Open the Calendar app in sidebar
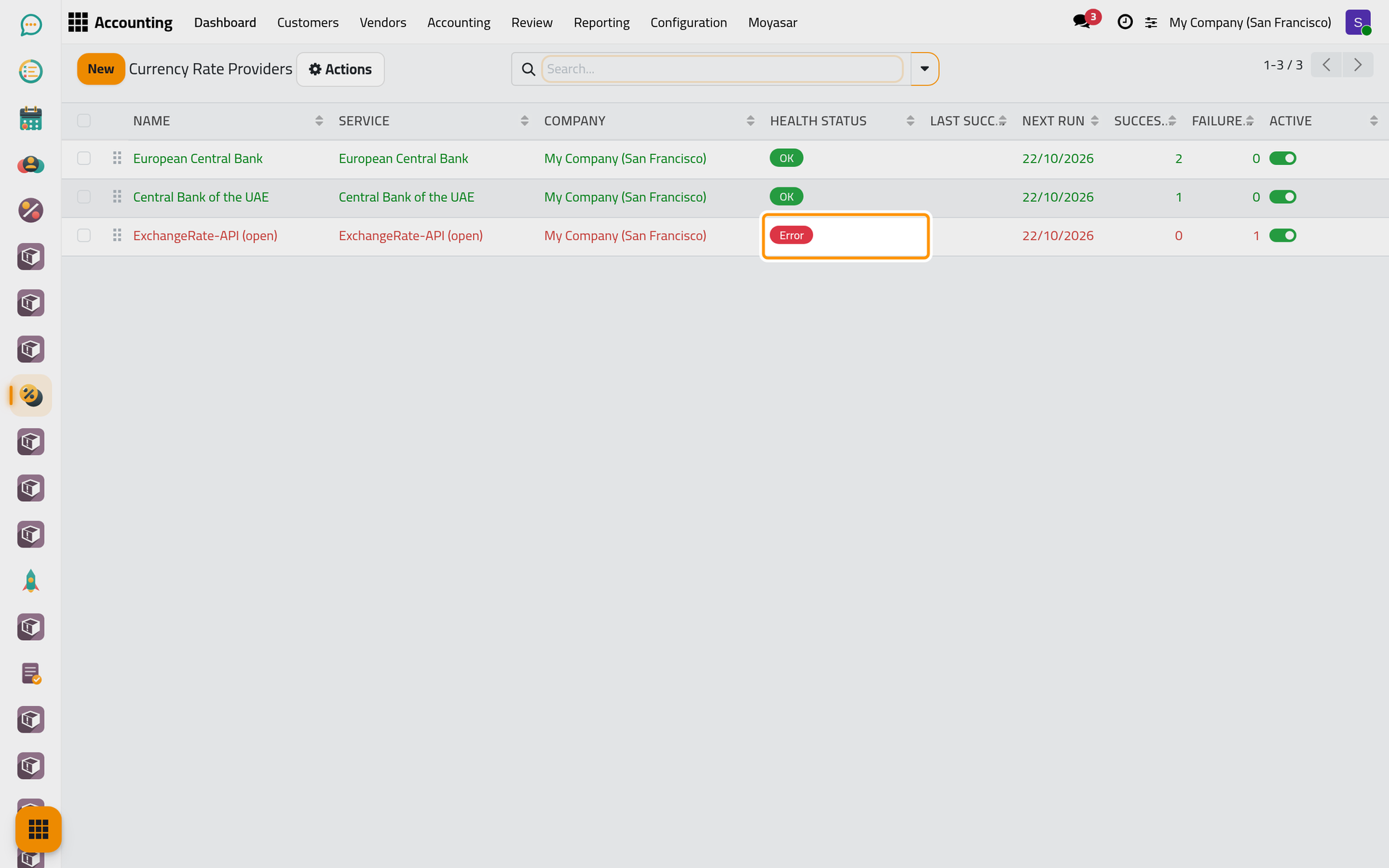The image size is (1389, 868). click(30, 118)
